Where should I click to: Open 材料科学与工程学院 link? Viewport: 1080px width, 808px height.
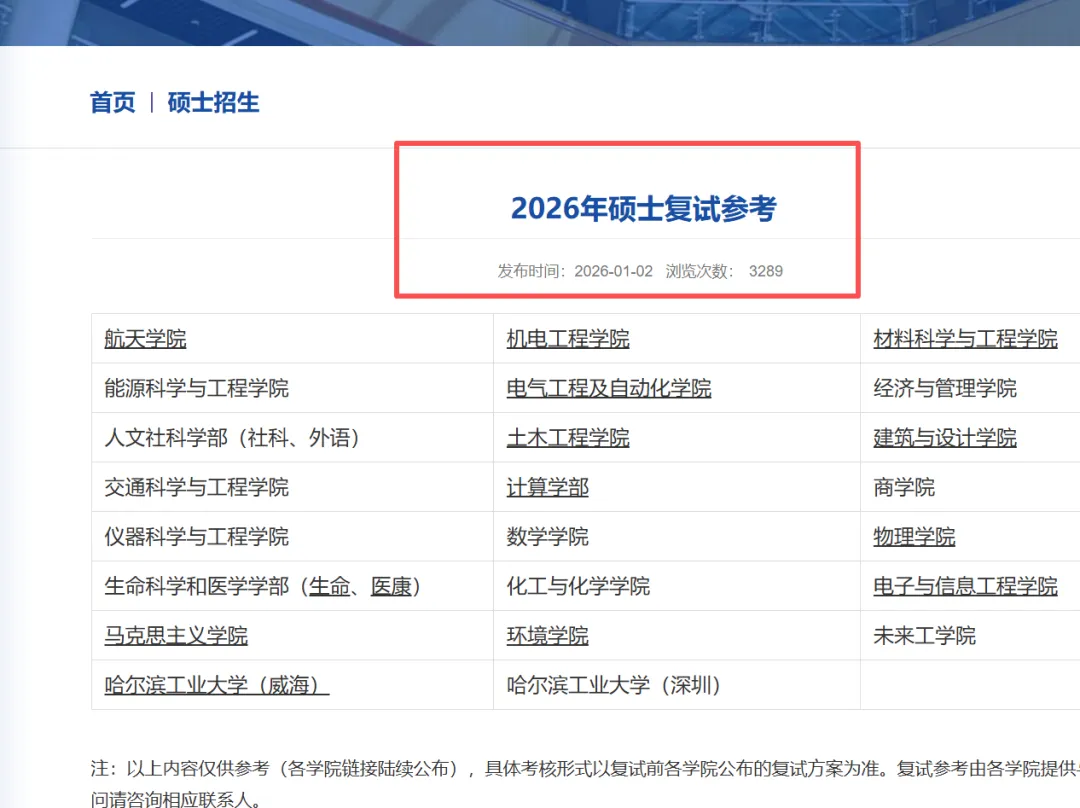click(966, 339)
